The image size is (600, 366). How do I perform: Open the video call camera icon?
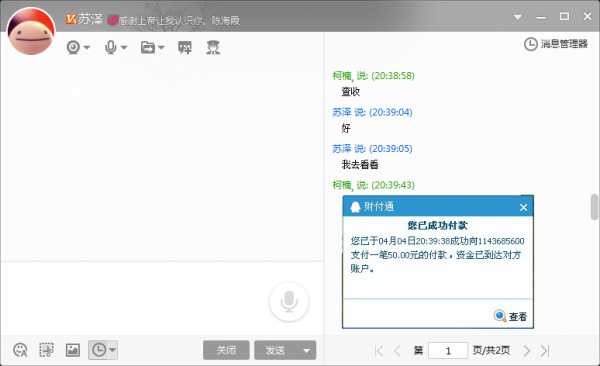73,48
